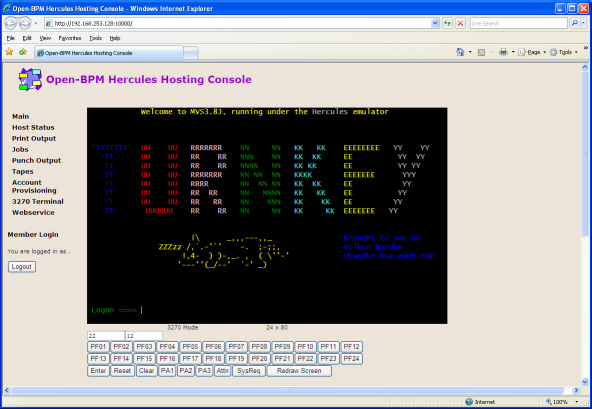
Task: Open Account Provisioning link
Action: [x=34, y=186]
